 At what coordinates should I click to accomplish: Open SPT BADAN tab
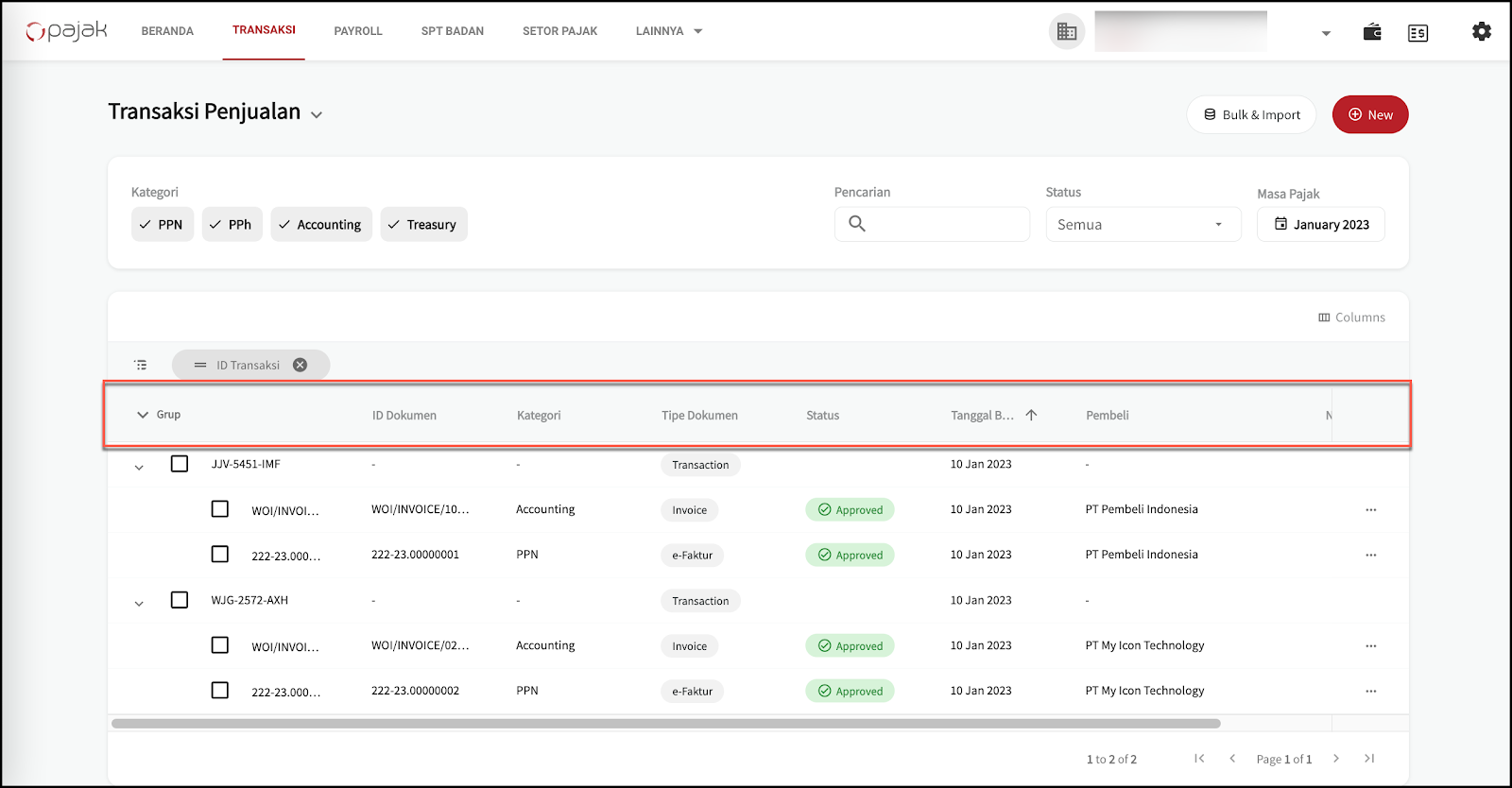453,31
